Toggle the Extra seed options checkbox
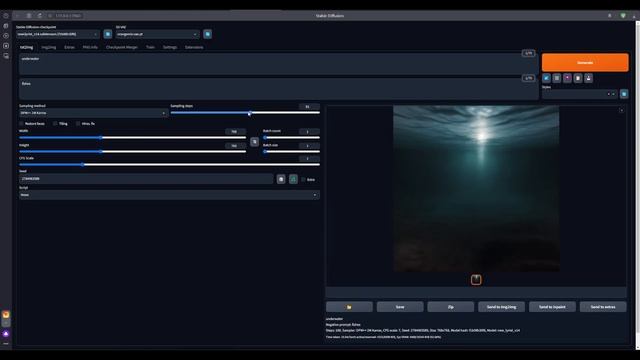This screenshot has width=640, height=360. coord(303,180)
